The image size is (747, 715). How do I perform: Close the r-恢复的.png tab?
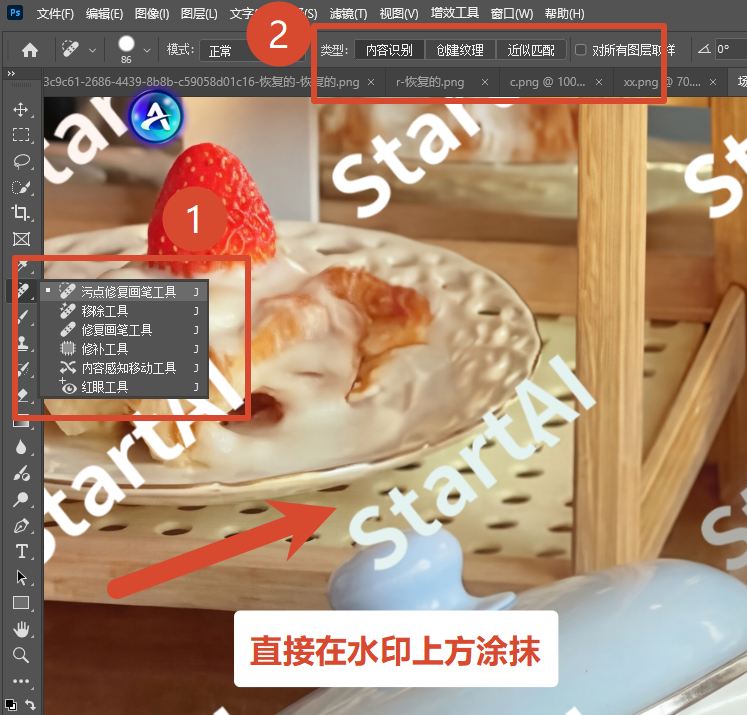[x=485, y=82]
